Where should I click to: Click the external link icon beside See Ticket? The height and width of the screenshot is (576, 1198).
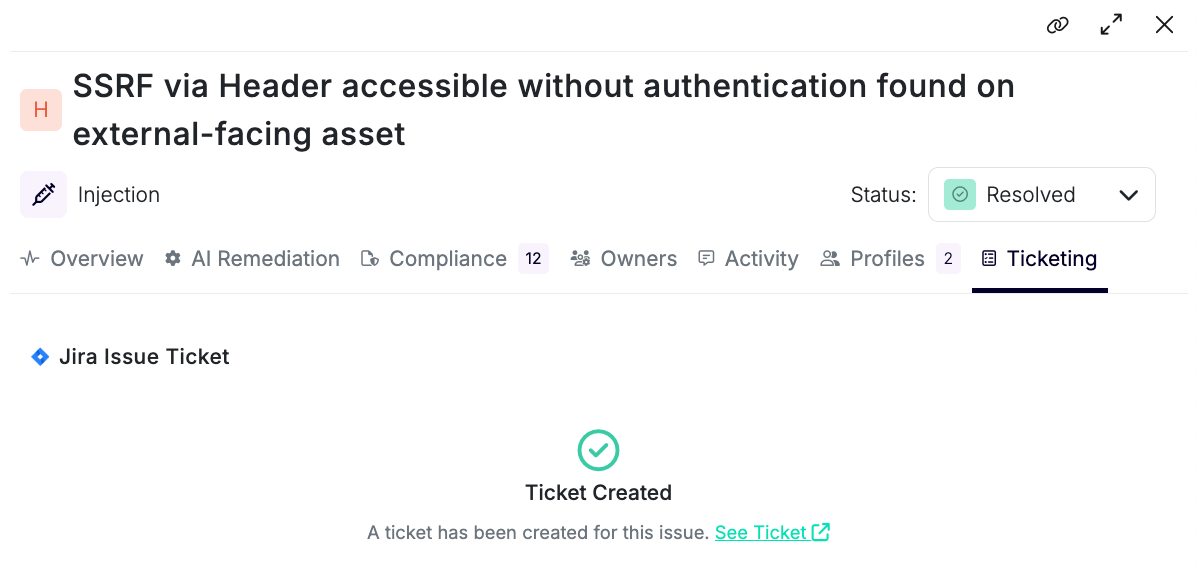(821, 532)
